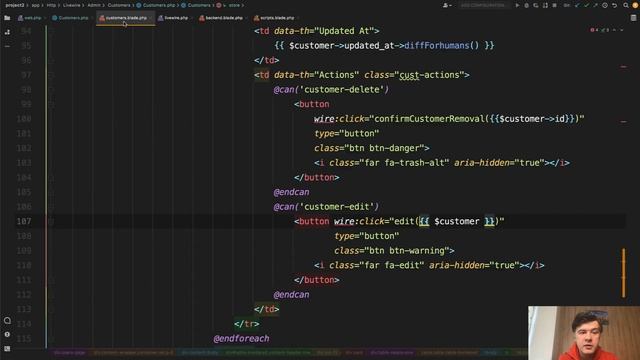Click the Stop square icon in toolbar
This screenshot has height=360, width=640.
coord(554,5)
